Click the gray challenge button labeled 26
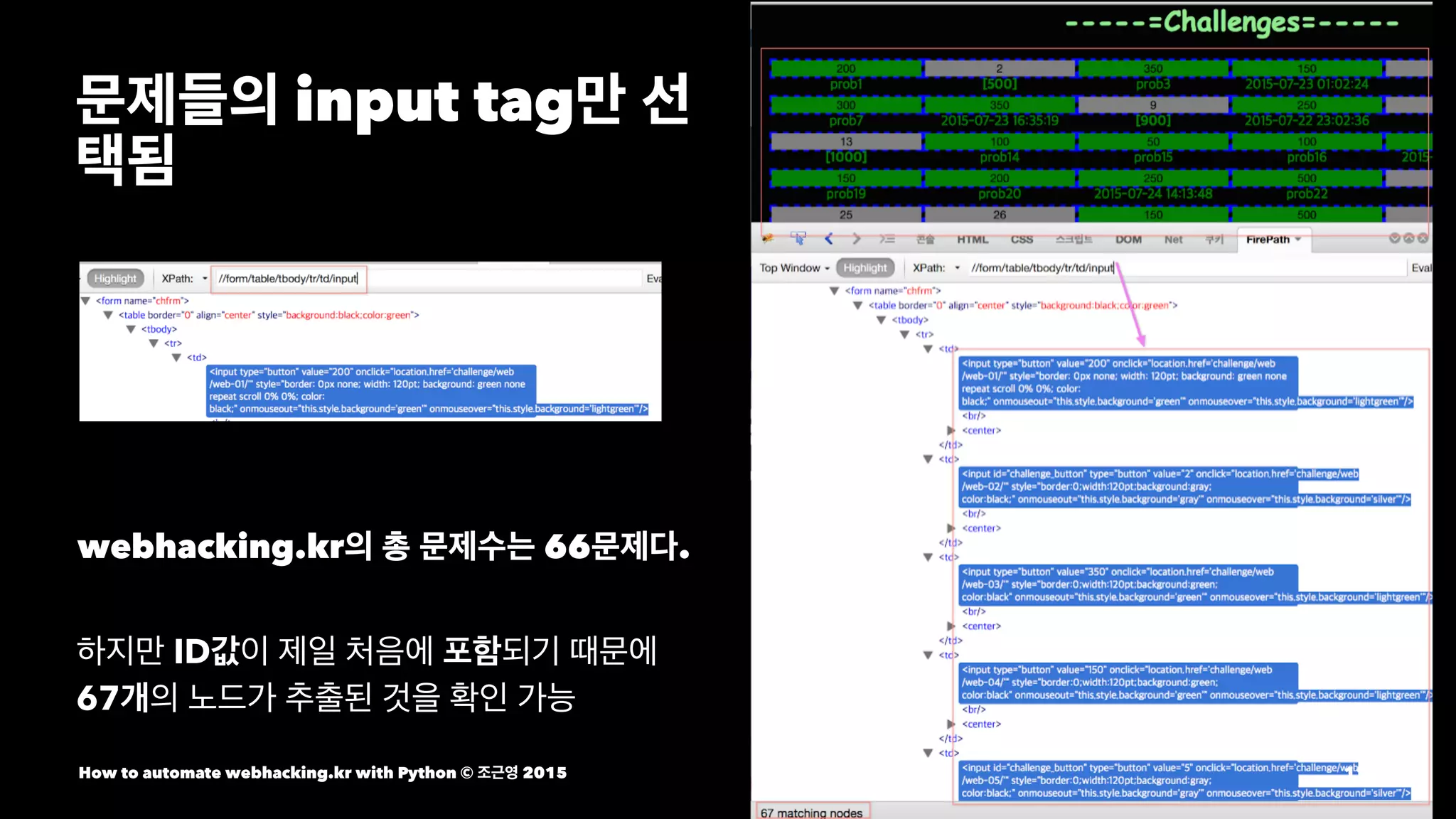 1000,215
